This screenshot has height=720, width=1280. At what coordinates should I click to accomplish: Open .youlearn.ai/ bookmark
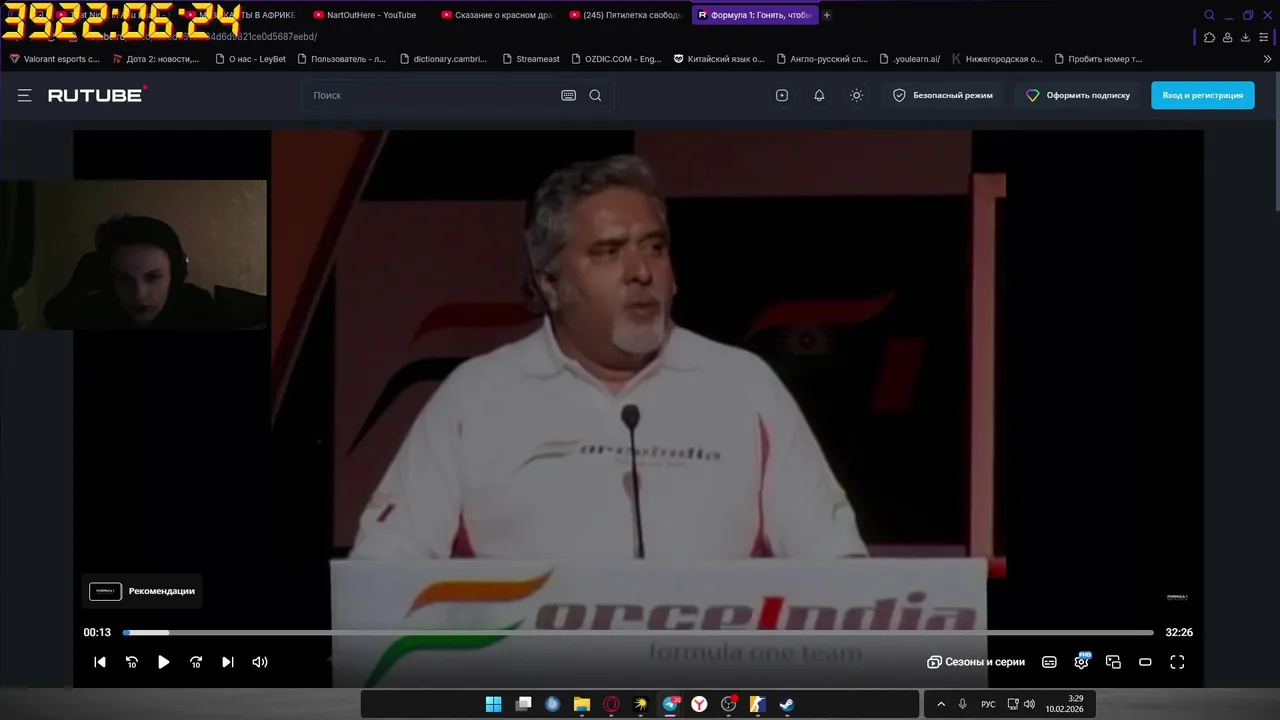click(910, 59)
